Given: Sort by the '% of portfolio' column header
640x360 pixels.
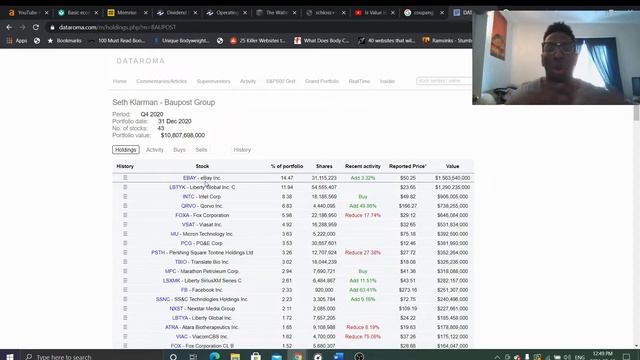Looking at the screenshot, I should pos(287,166).
